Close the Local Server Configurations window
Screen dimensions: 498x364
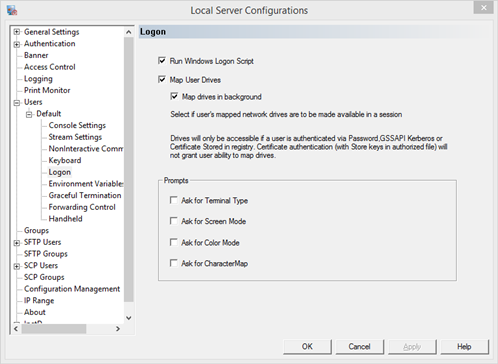pos(483,7)
